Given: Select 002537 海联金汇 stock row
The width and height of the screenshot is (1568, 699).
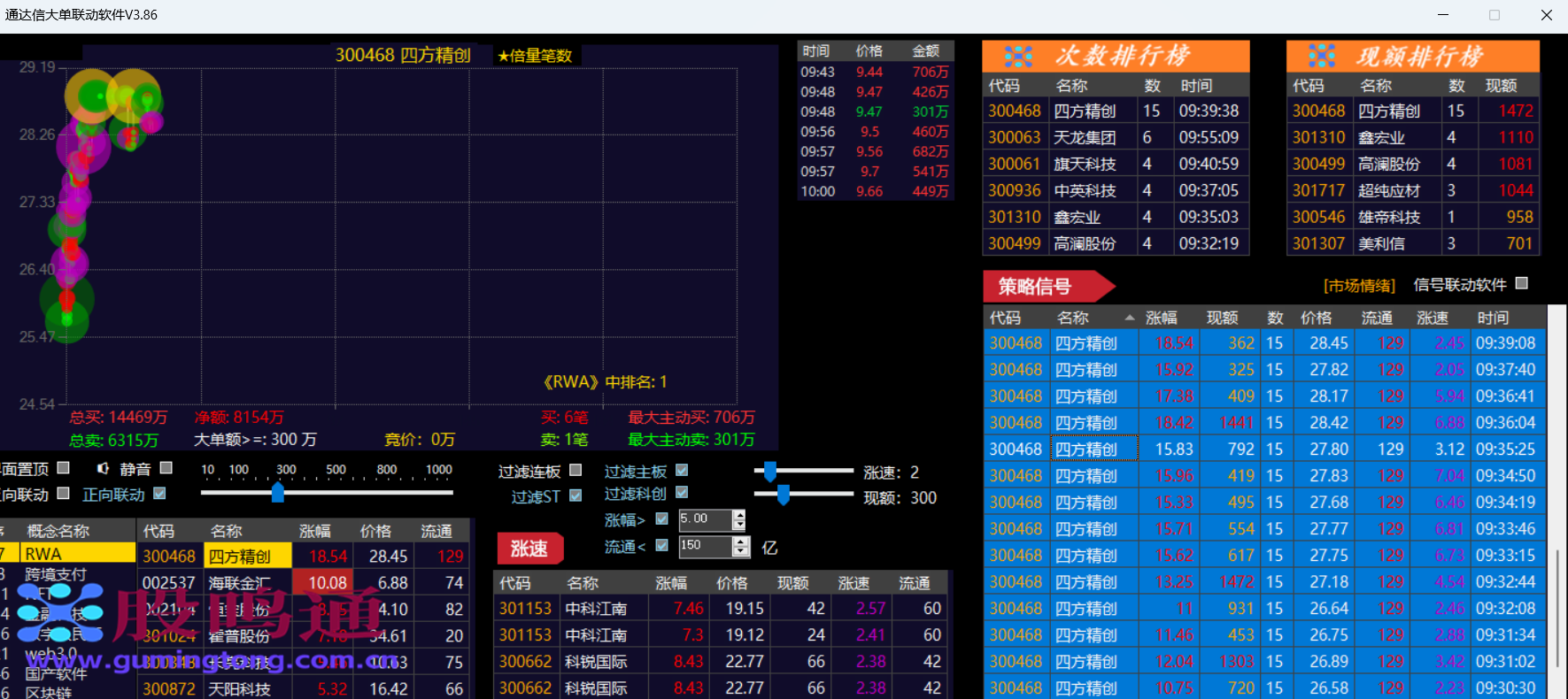Looking at the screenshot, I should click(303, 583).
